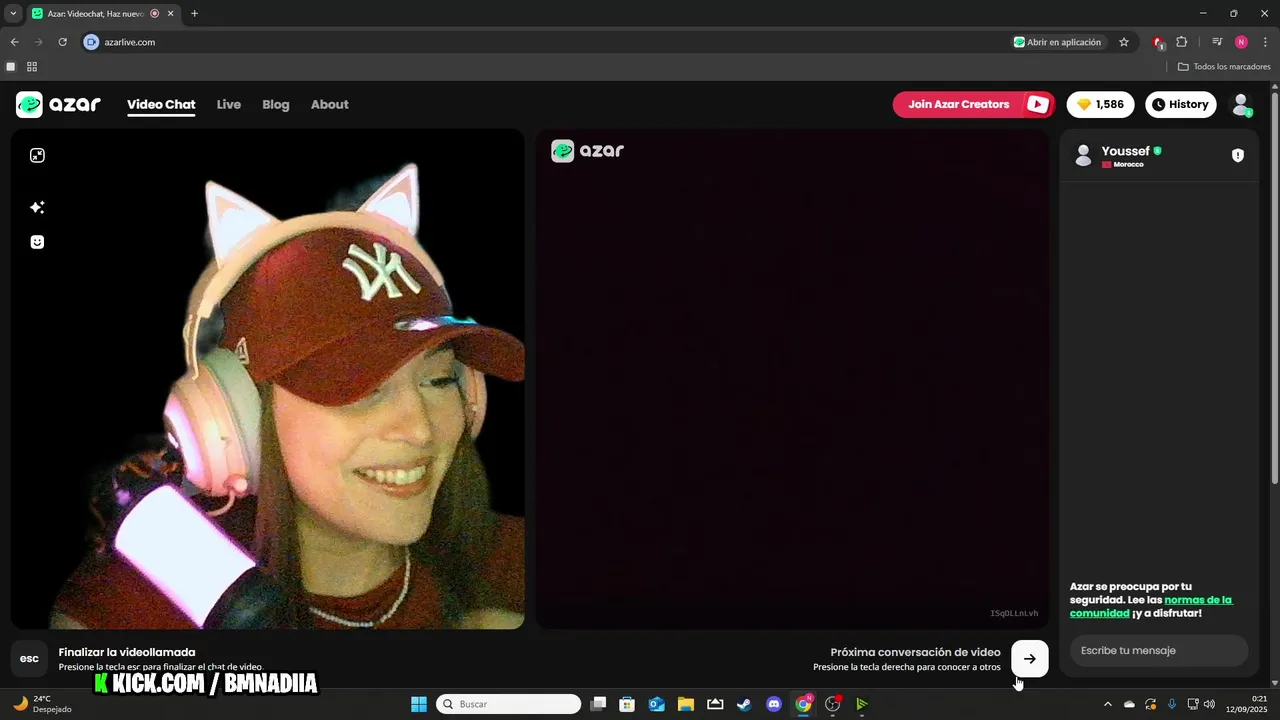Open media controls icon in toolbar

click(x=1217, y=42)
